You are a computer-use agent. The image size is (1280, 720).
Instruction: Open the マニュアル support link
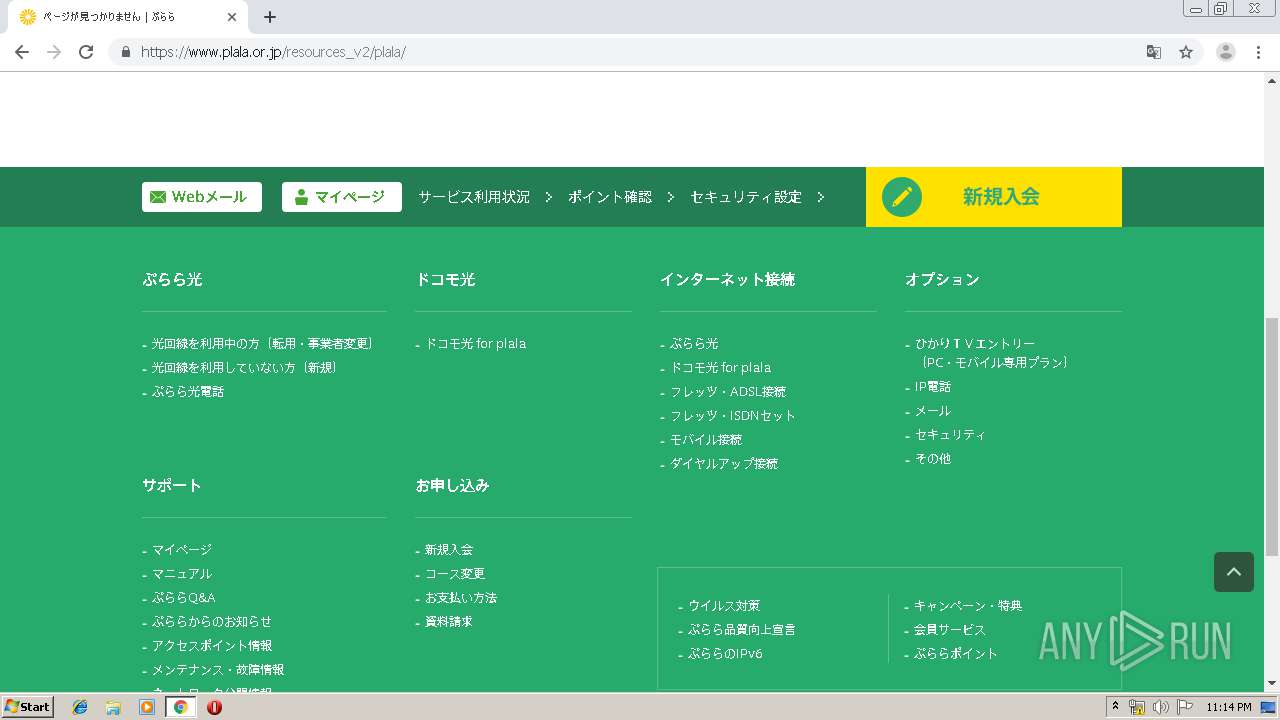pyautogui.click(x=182, y=573)
